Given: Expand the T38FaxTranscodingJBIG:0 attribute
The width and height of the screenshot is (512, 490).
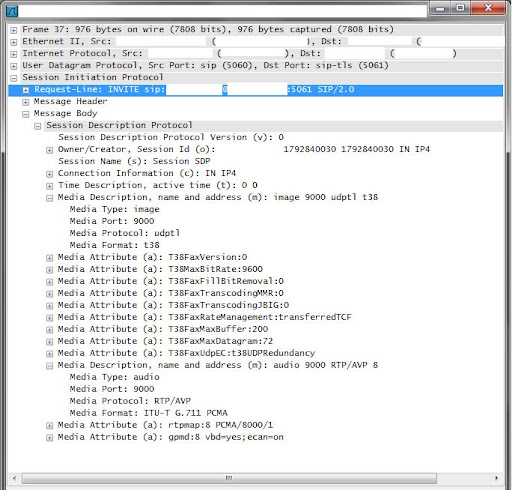Looking at the screenshot, I should [49, 306].
